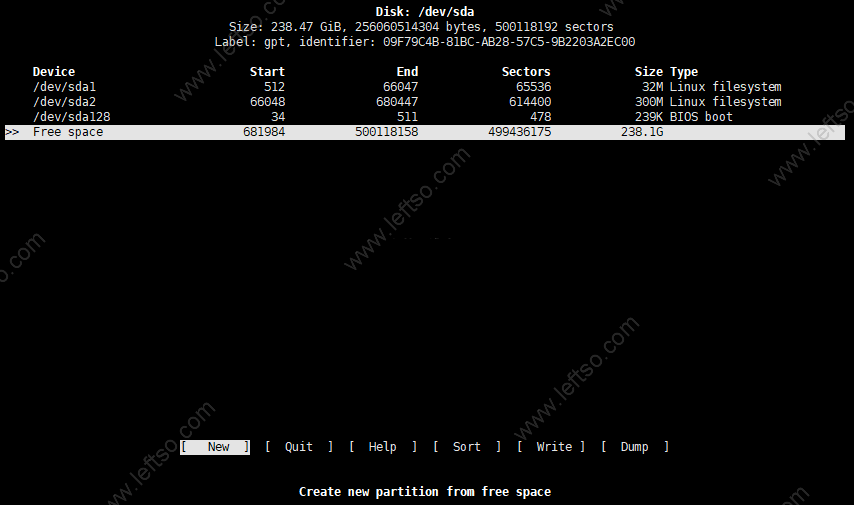This screenshot has width=854, height=505.
Task: Click the Start column header
Action: pyautogui.click(x=267, y=72)
